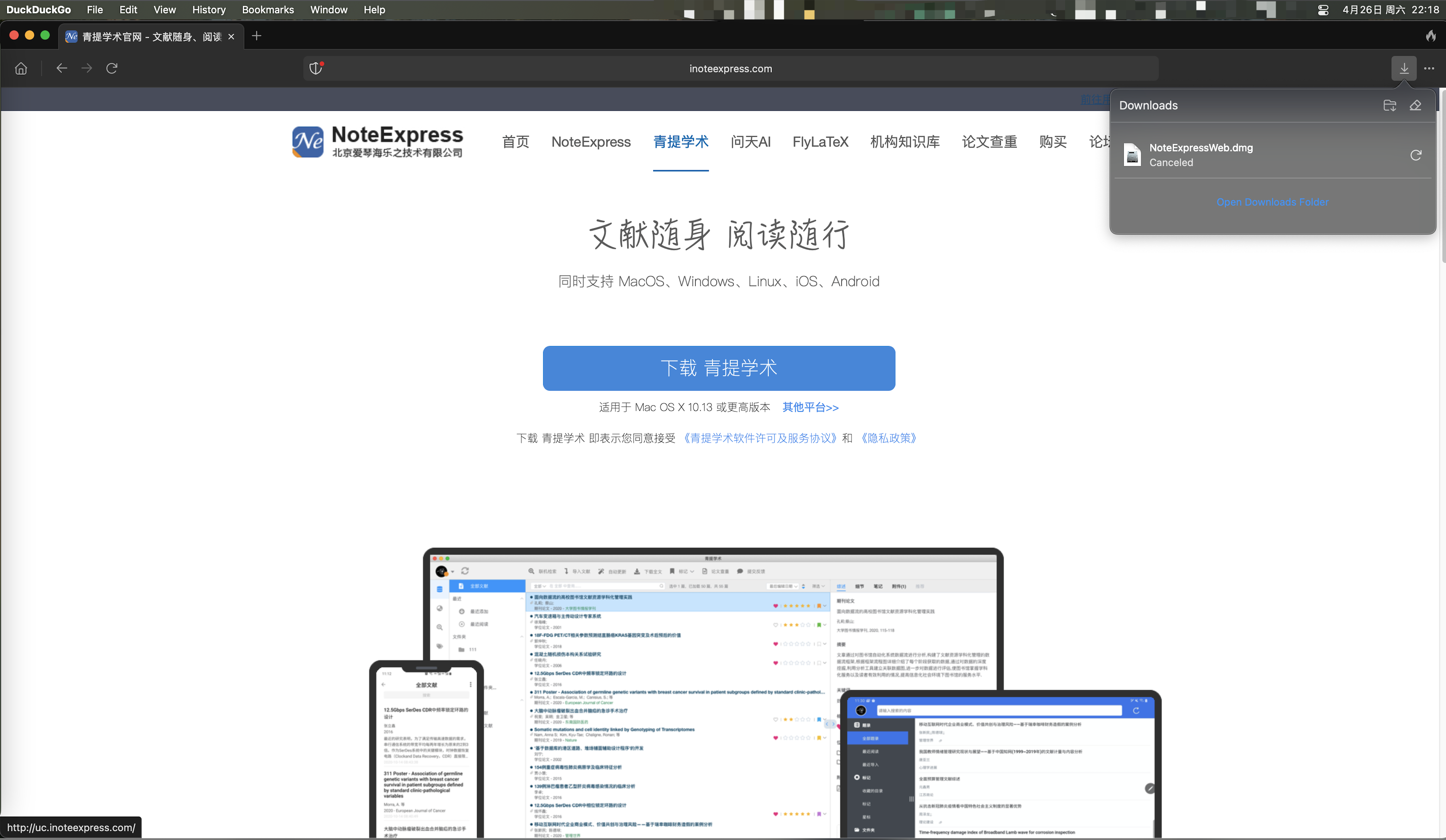Close the 青提学术官网 tab
Image resolution: width=1446 pixels, height=840 pixels.
(231, 37)
